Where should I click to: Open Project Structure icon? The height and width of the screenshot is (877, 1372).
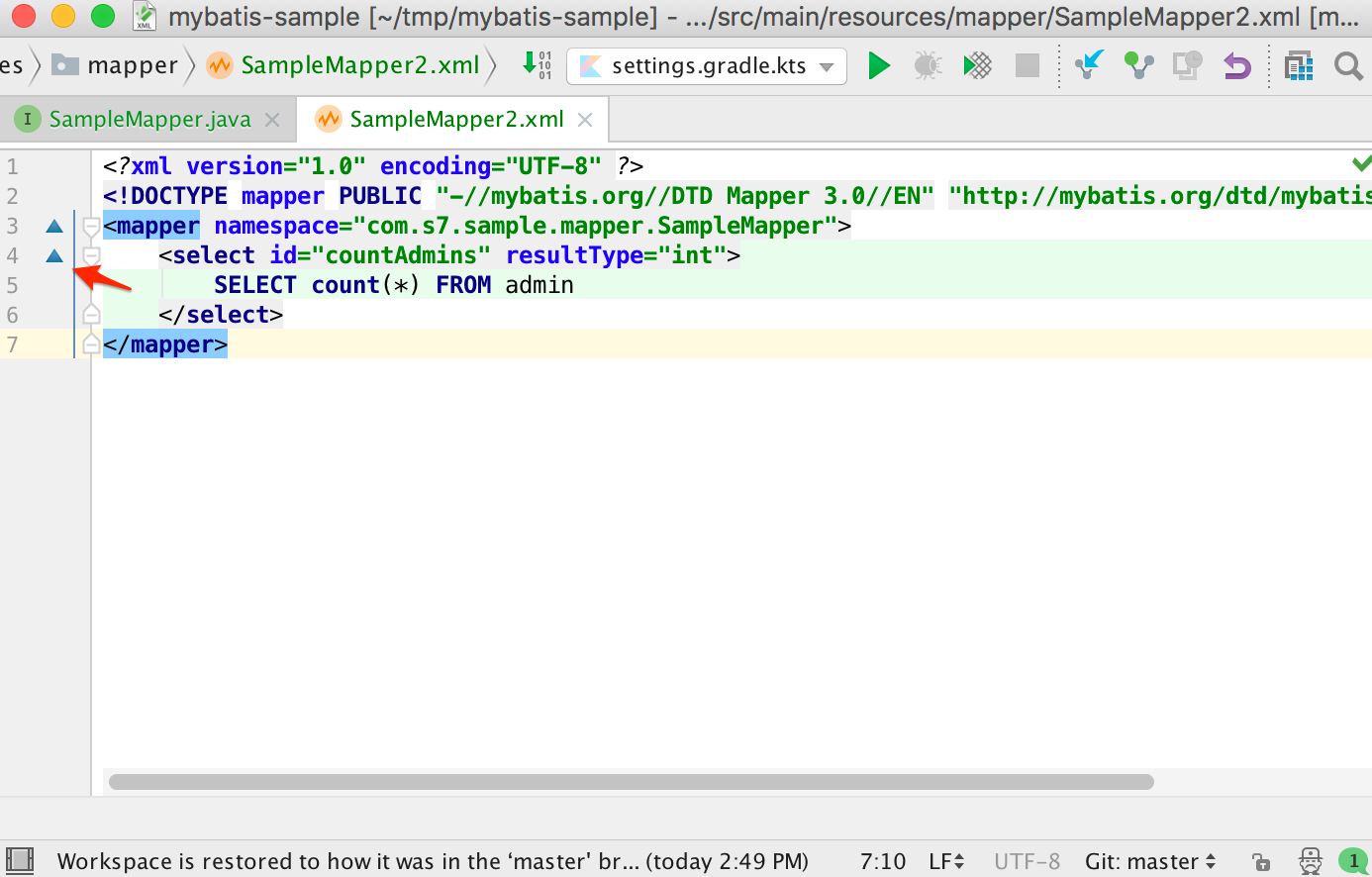[x=1298, y=66]
